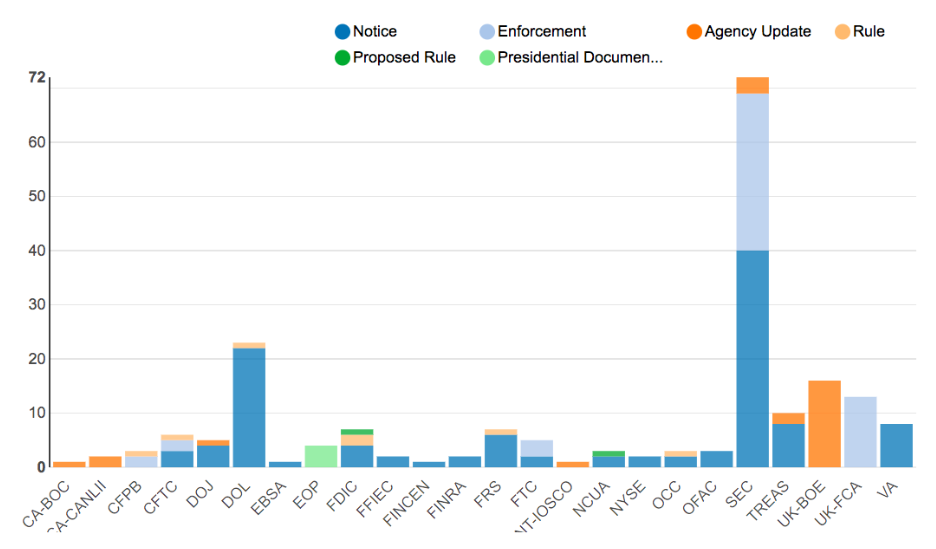Viewport: 936px width, 549px height.
Task: Click the VA Notice bar
Action: tap(896, 445)
